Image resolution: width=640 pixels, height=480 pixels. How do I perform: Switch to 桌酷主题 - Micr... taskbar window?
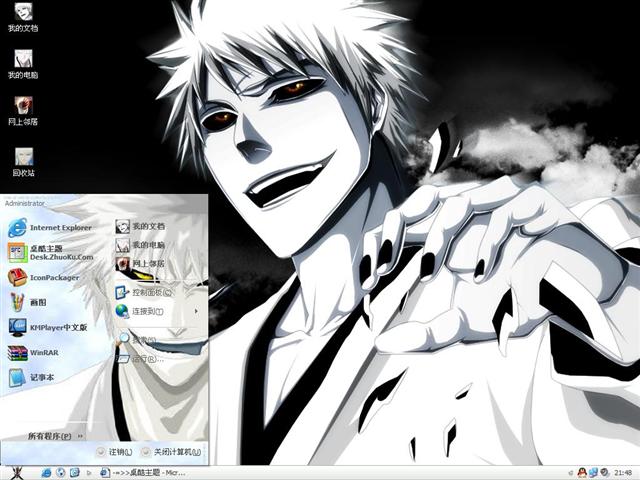point(143,473)
